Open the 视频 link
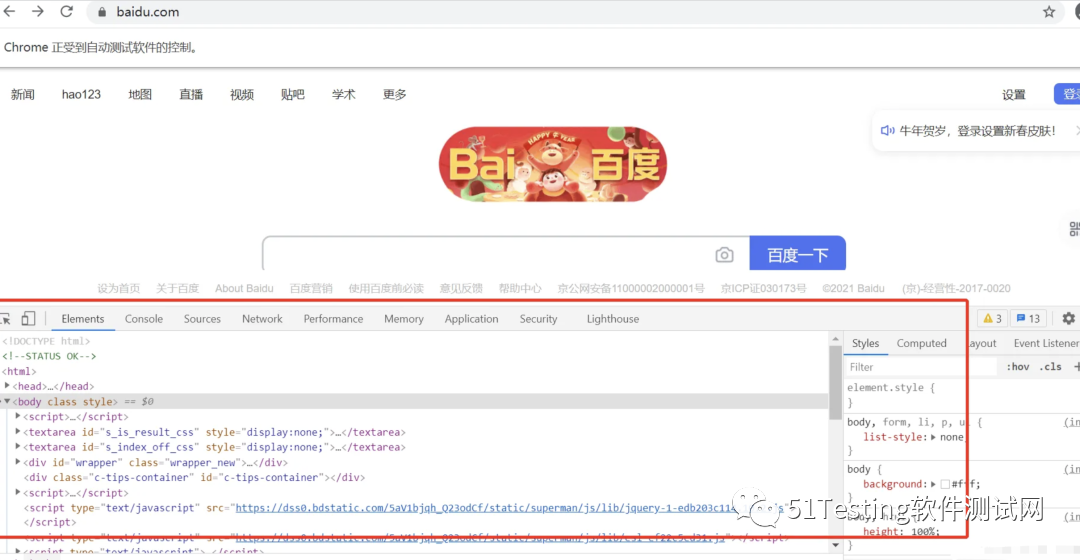Image resolution: width=1080 pixels, height=560 pixels. 242,94
